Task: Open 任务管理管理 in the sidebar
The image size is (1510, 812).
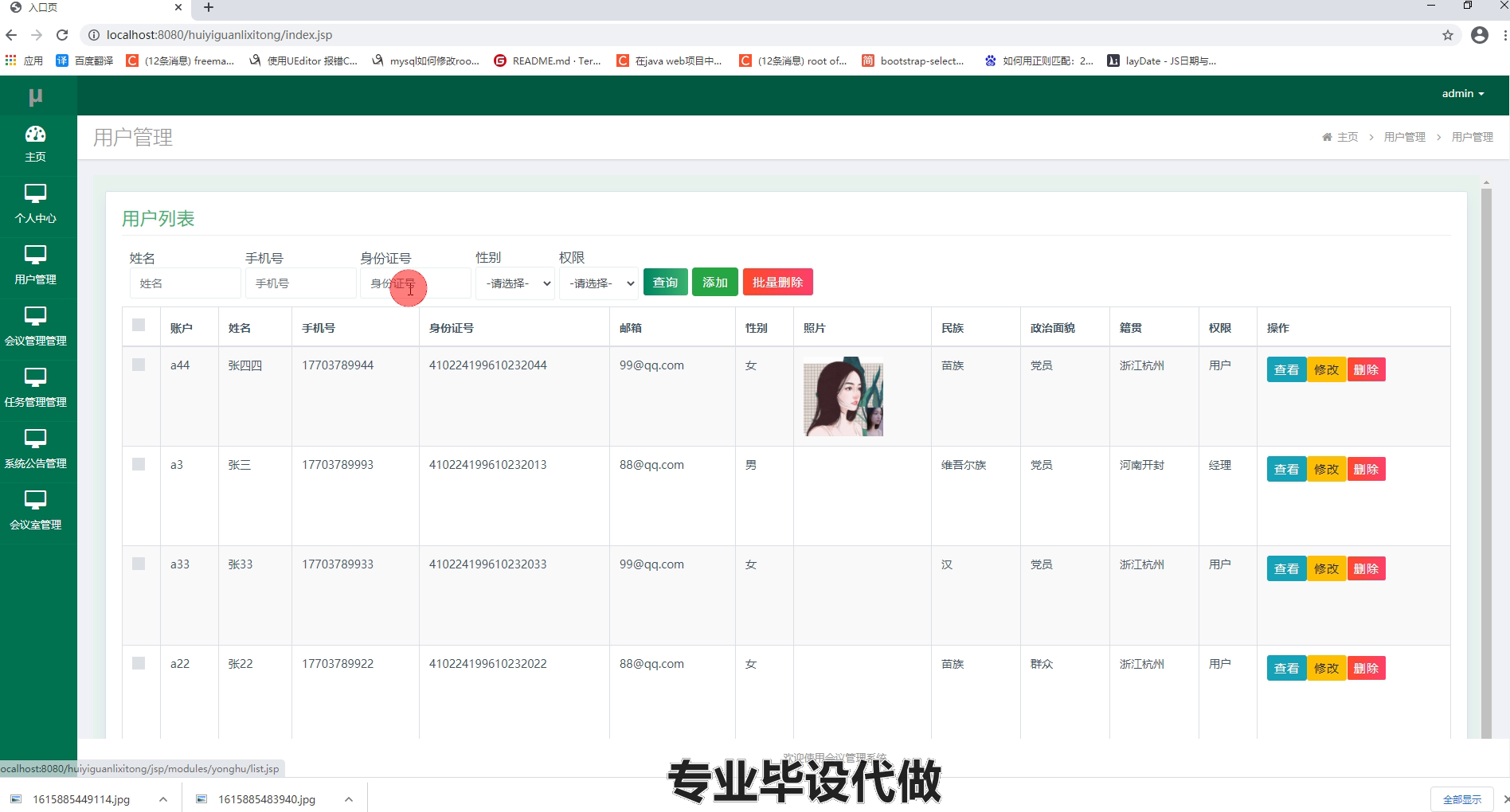Action: click(x=36, y=388)
